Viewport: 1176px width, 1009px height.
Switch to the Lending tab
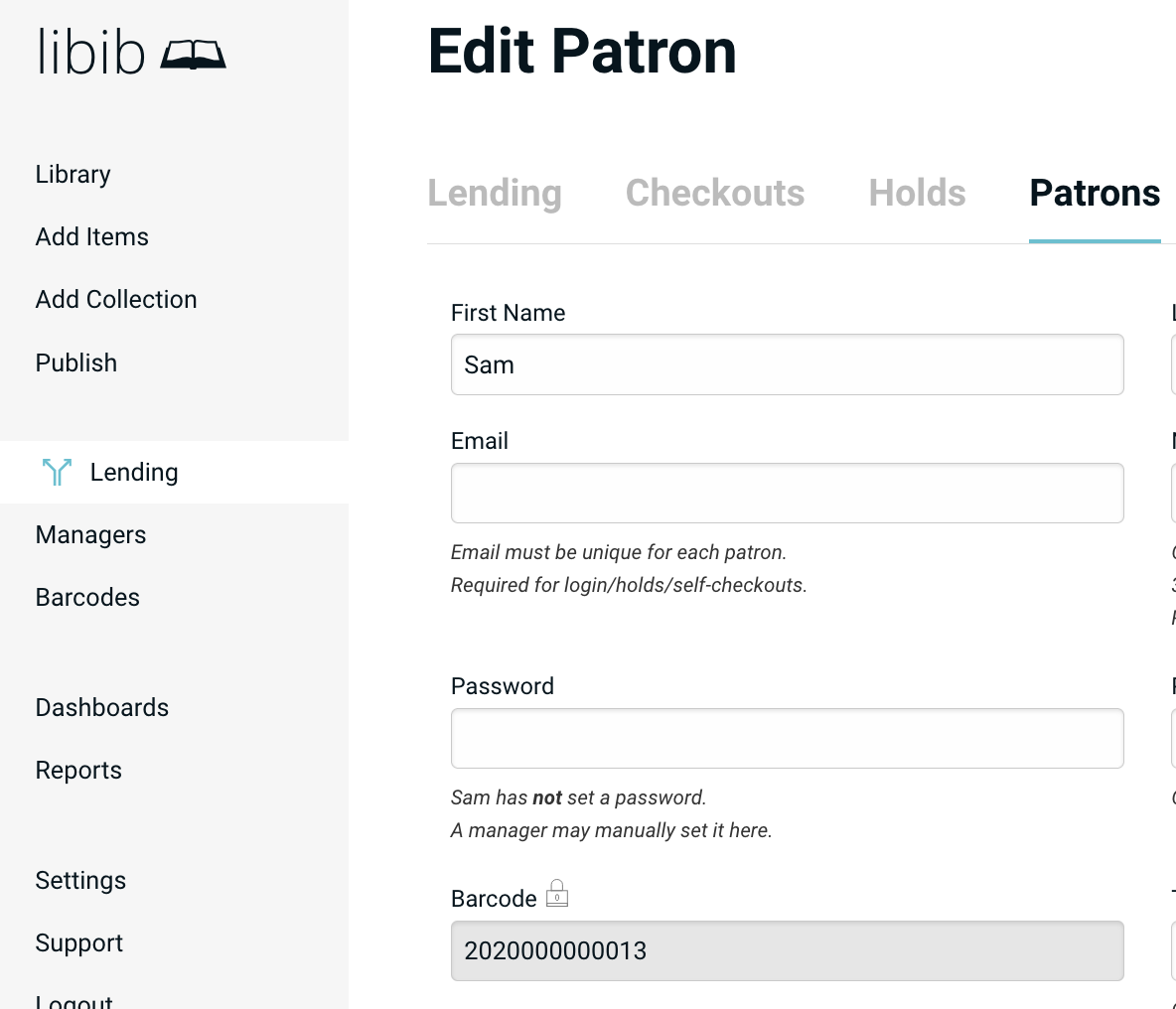coord(495,194)
